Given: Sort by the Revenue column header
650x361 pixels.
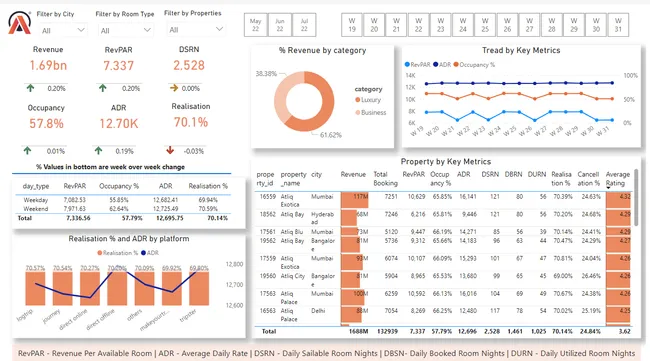Looking at the screenshot, I should click(353, 174).
